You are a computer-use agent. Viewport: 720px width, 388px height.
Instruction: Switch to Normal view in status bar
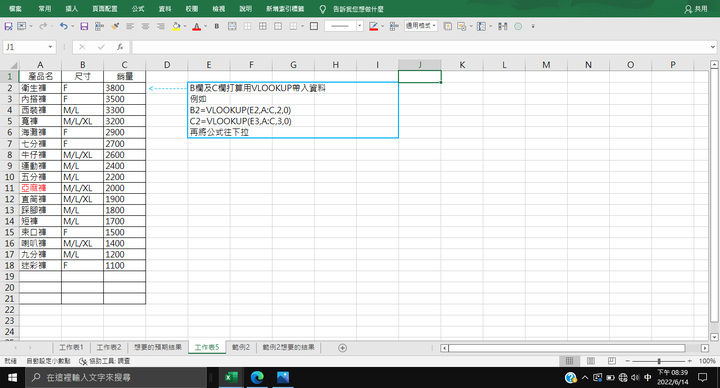[569, 361]
